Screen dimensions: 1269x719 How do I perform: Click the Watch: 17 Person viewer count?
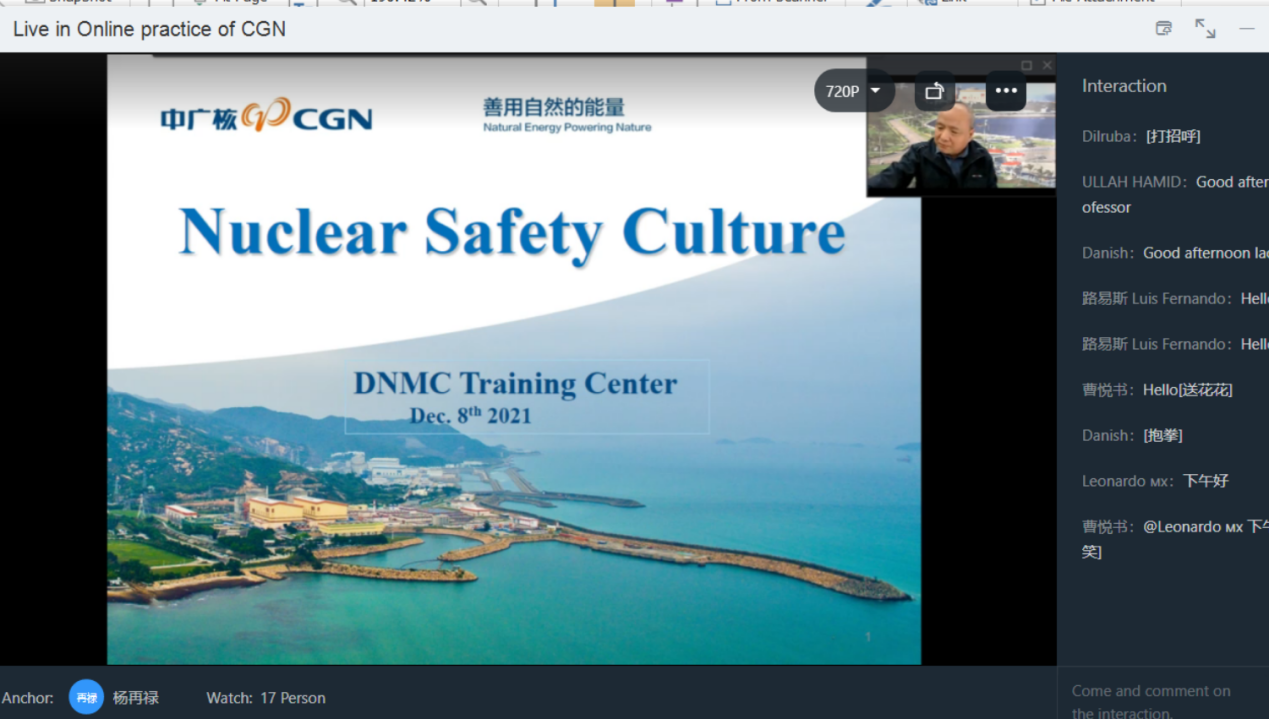point(266,698)
